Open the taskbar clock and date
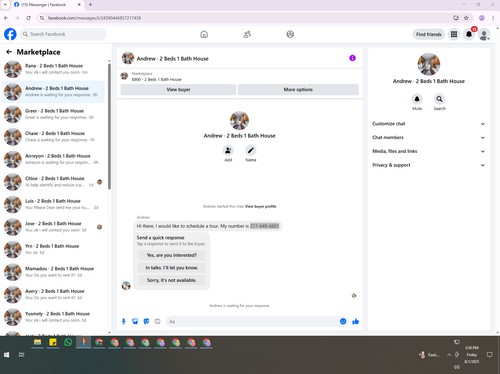The height and width of the screenshot is (374, 500). [x=472, y=355]
